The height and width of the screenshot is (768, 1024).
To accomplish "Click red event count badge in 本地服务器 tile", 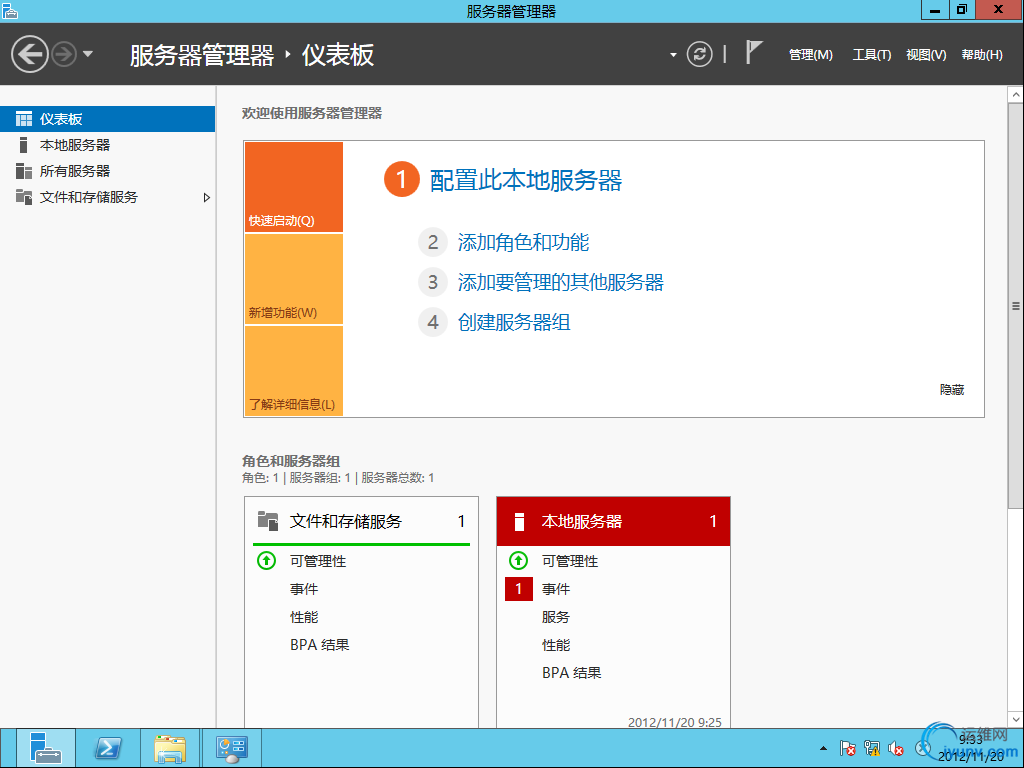I will [519, 589].
